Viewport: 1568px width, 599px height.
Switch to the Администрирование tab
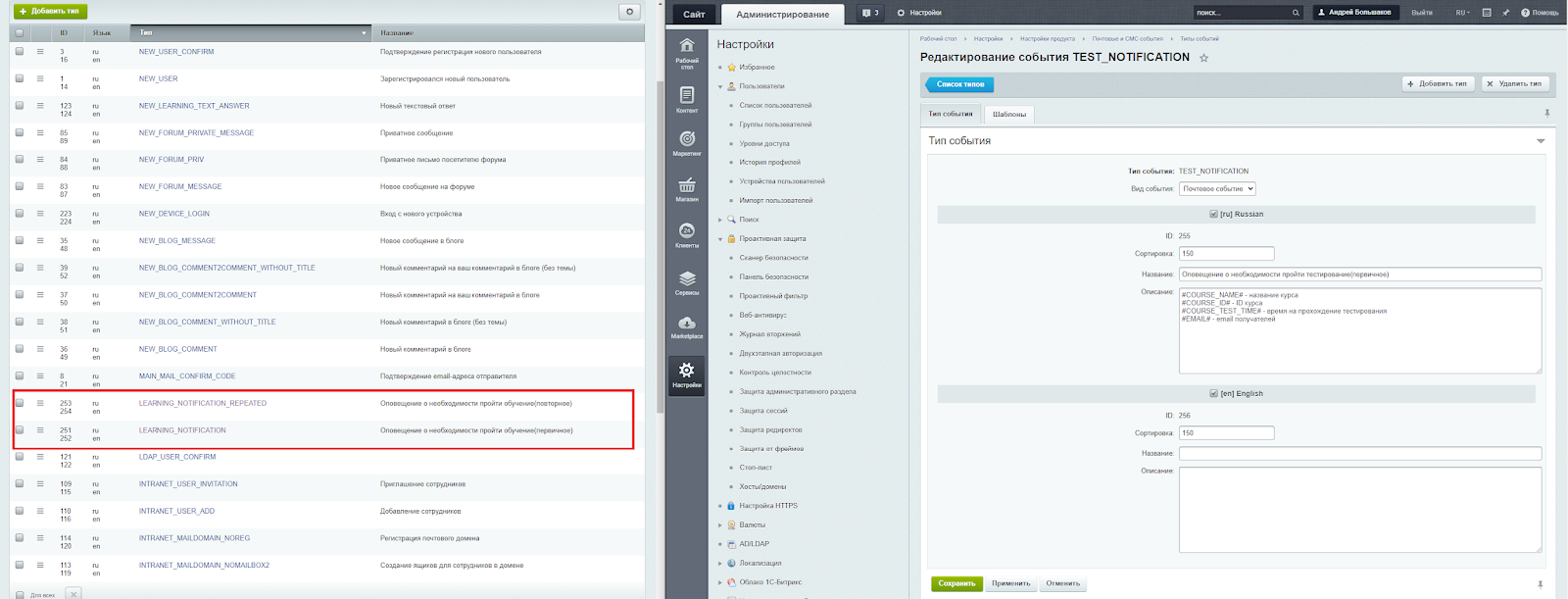(783, 14)
